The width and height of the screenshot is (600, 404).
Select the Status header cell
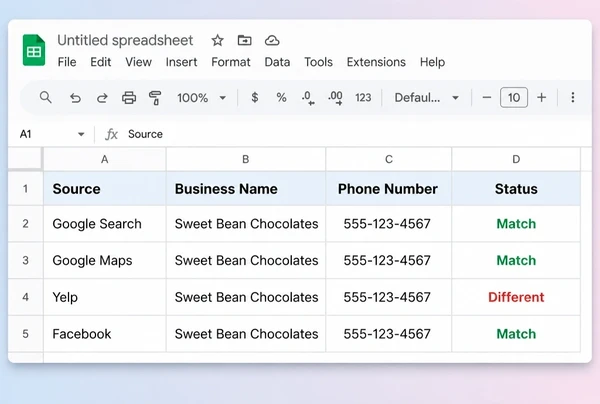coord(516,189)
